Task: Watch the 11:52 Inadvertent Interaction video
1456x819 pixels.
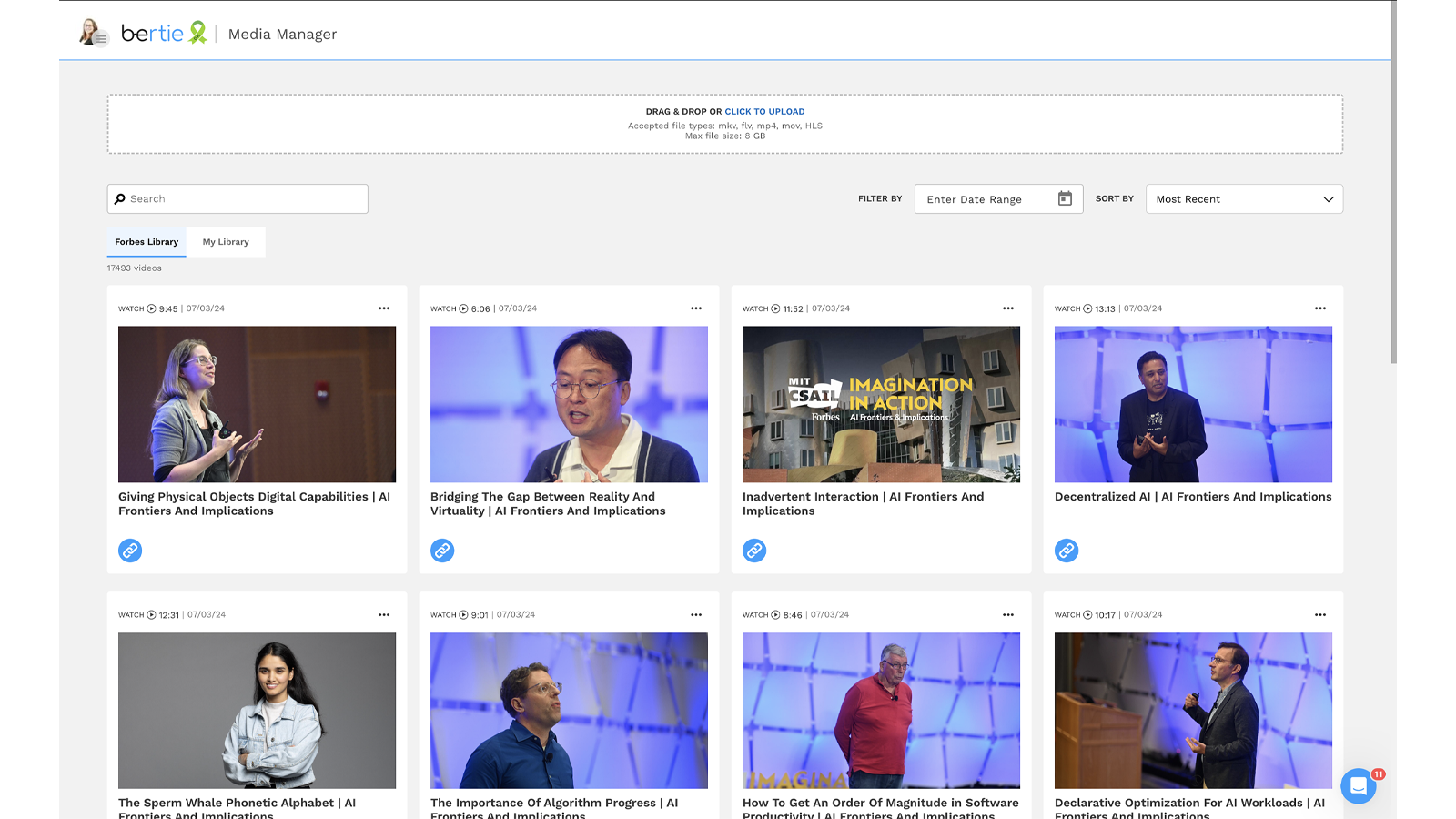Action: (x=773, y=308)
